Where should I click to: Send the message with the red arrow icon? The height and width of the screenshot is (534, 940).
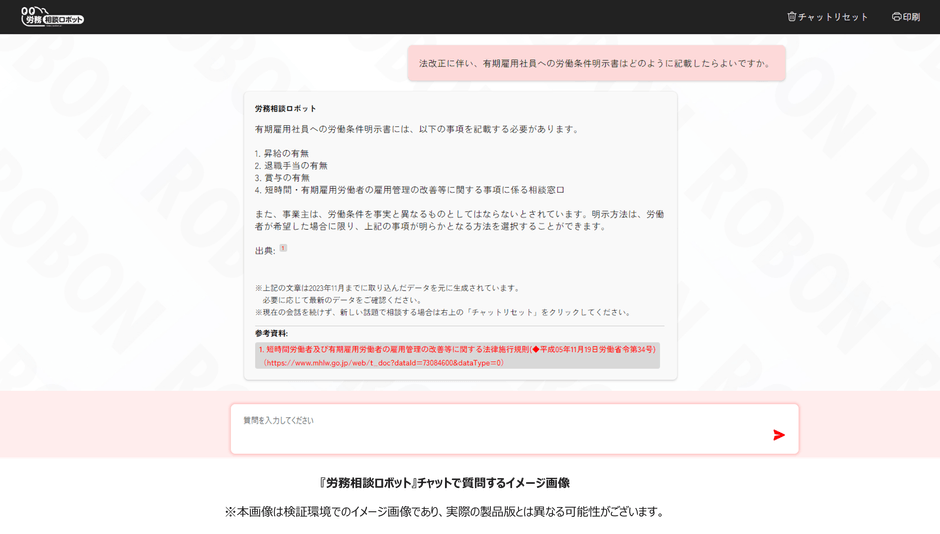tap(779, 434)
